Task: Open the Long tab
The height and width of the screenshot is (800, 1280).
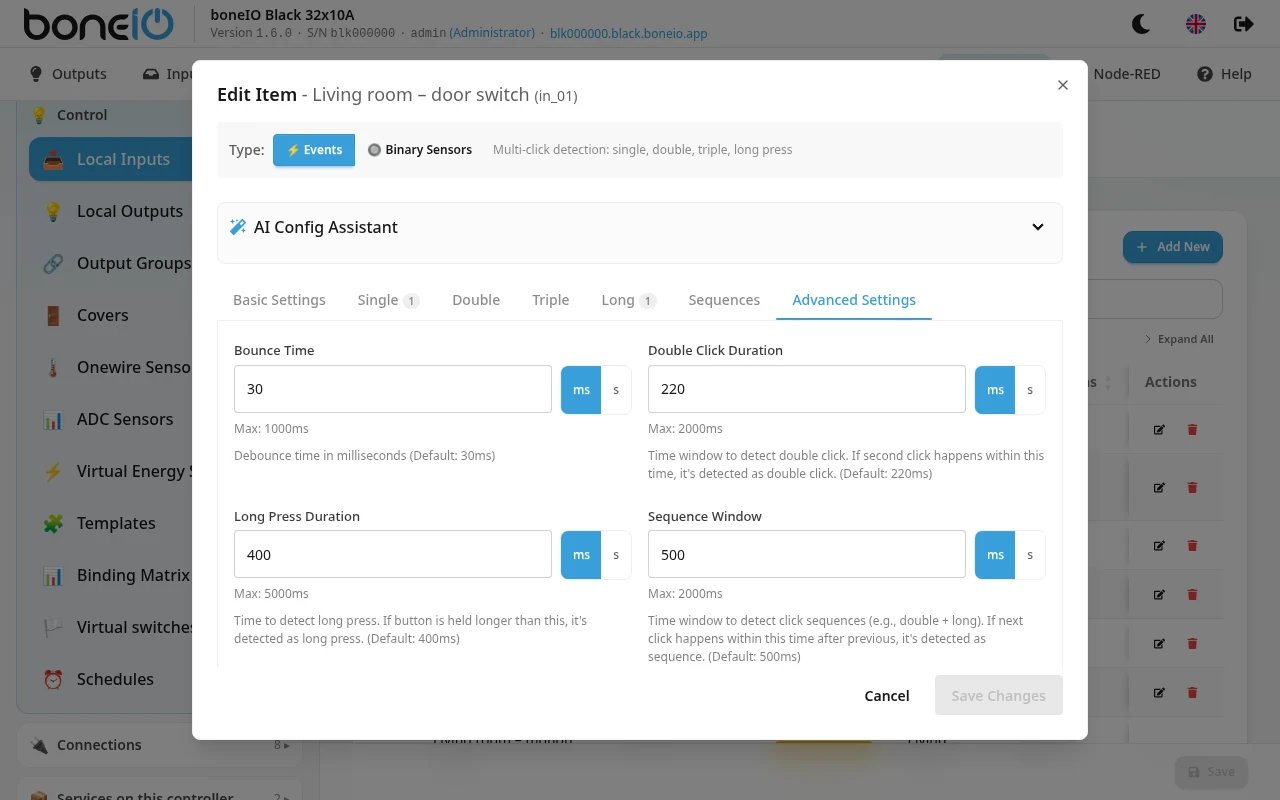Action: click(x=628, y=300)
